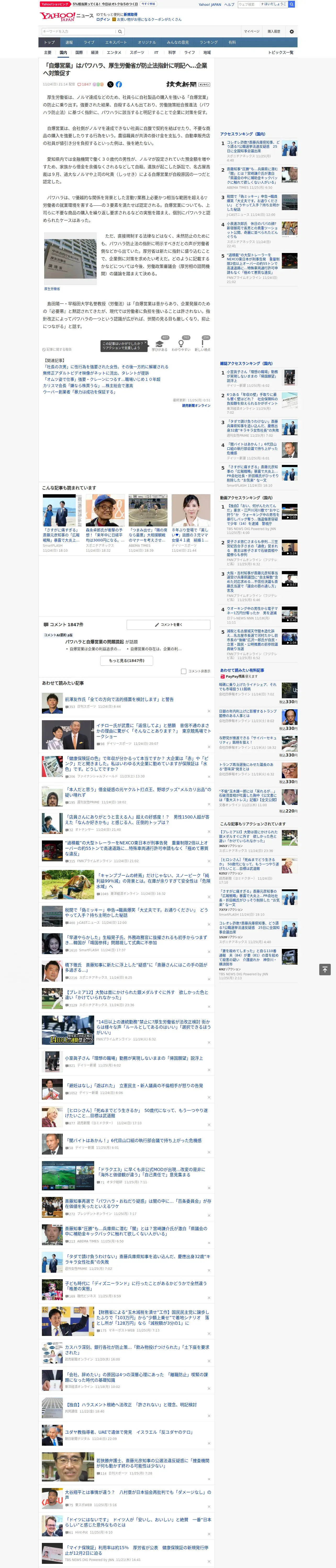Screen dimensions: 336x1568
Task: Click the blue web search button at top
Action: pyautogui.click(x=292, y=4)
